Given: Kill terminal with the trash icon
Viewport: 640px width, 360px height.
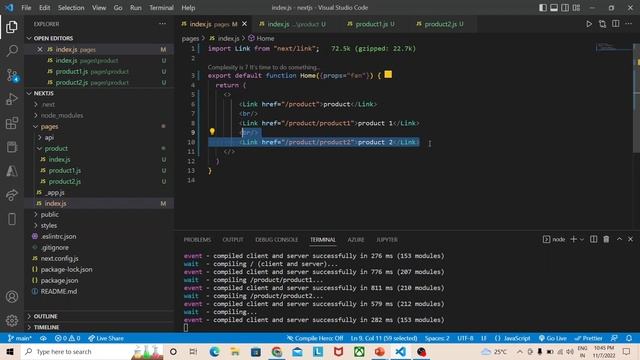Looking at the screenshot, I should [x=606, y=239].
